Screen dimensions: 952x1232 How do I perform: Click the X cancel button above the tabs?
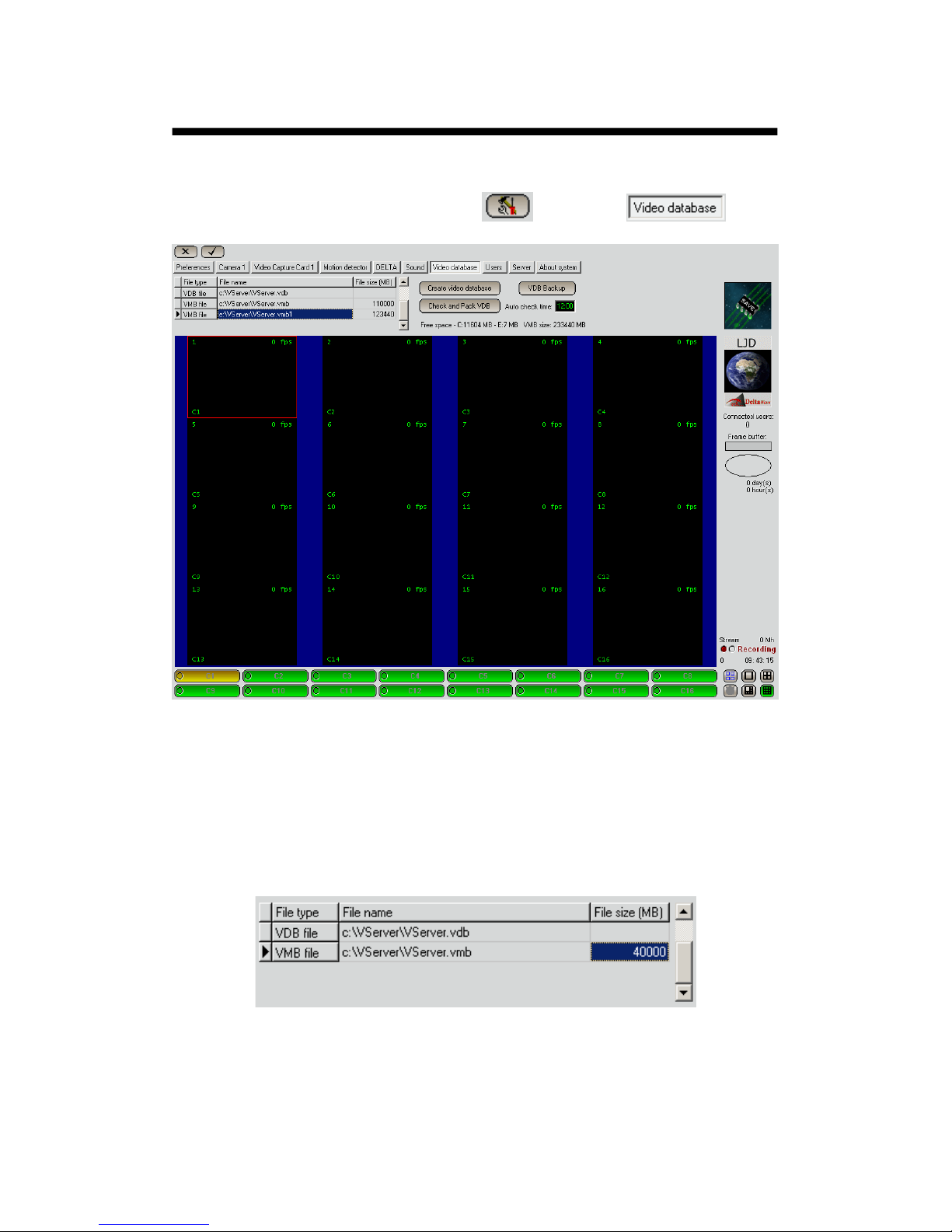tap(186, 251)
